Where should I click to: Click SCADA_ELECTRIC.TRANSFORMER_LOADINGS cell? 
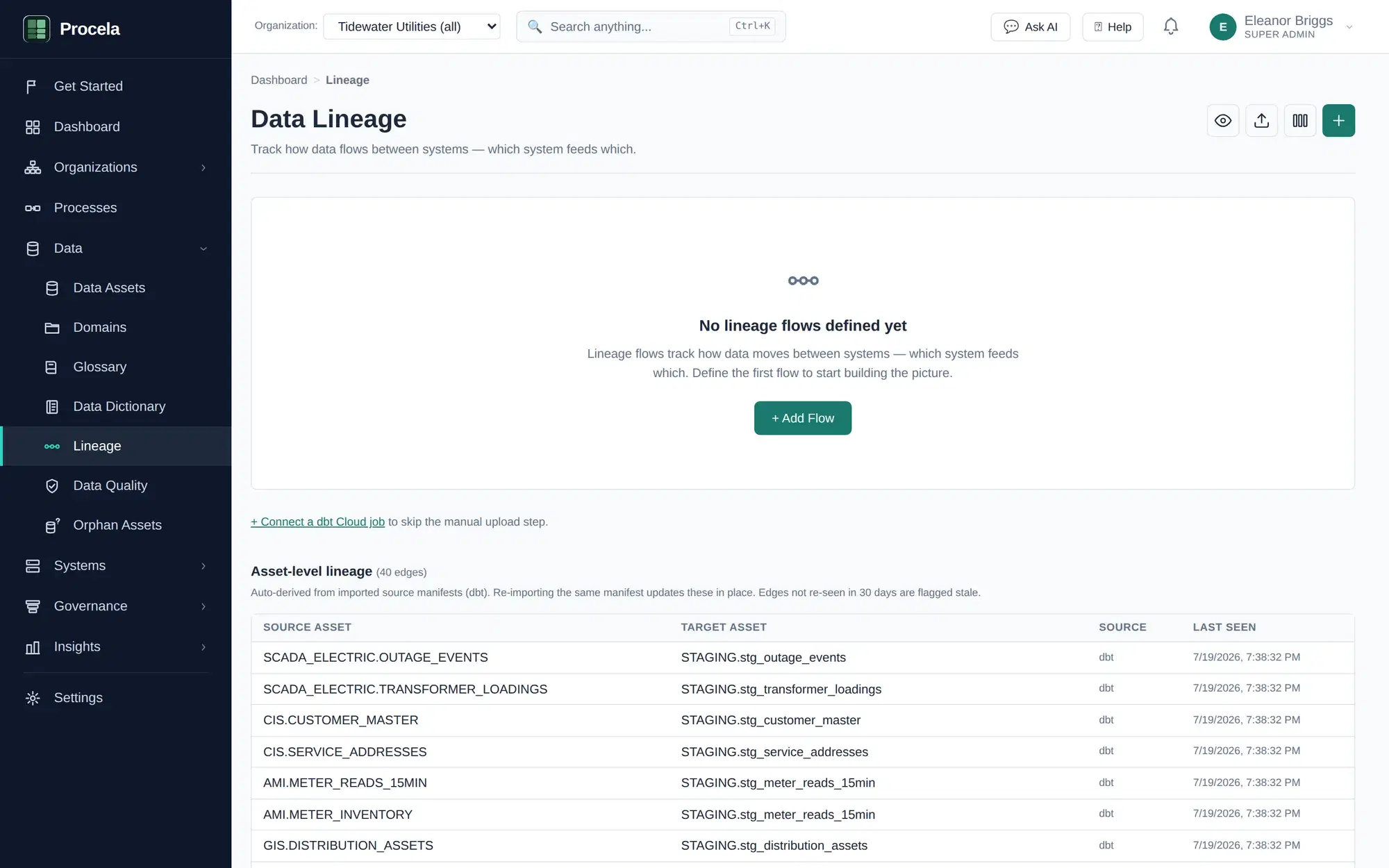click(405, 690)
